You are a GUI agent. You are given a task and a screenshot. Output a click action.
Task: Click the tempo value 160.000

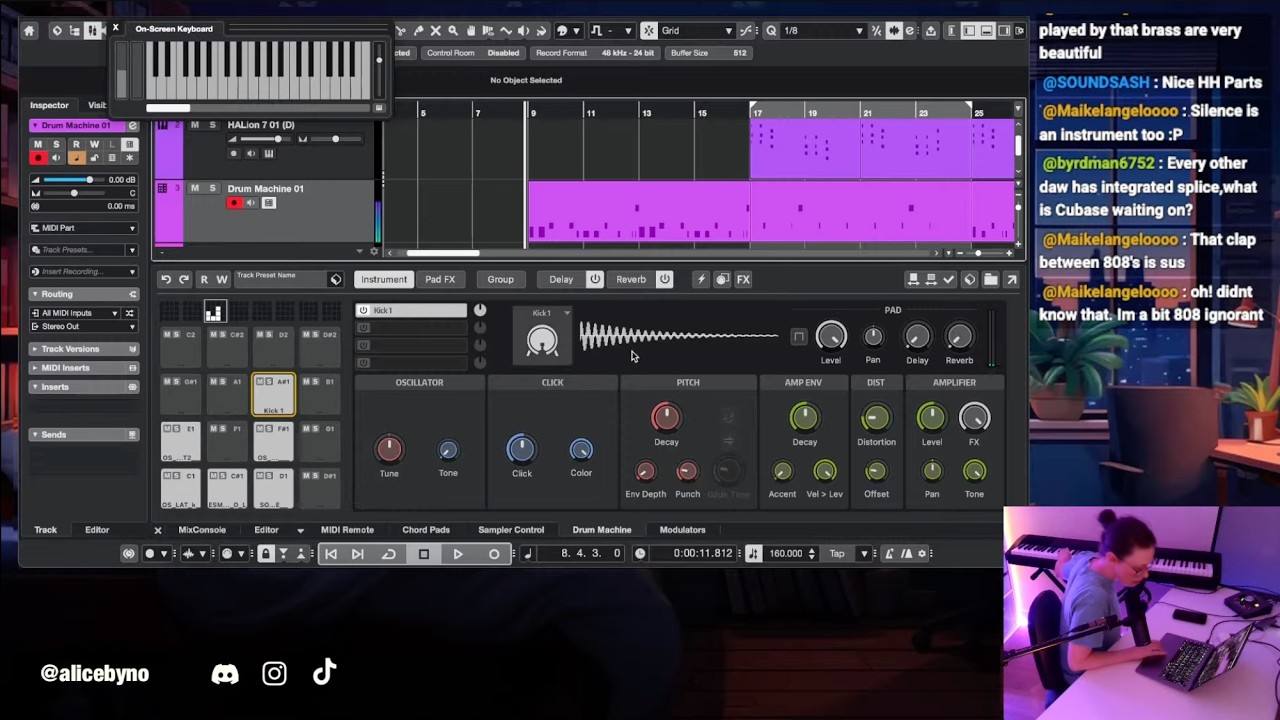[786, 554]
